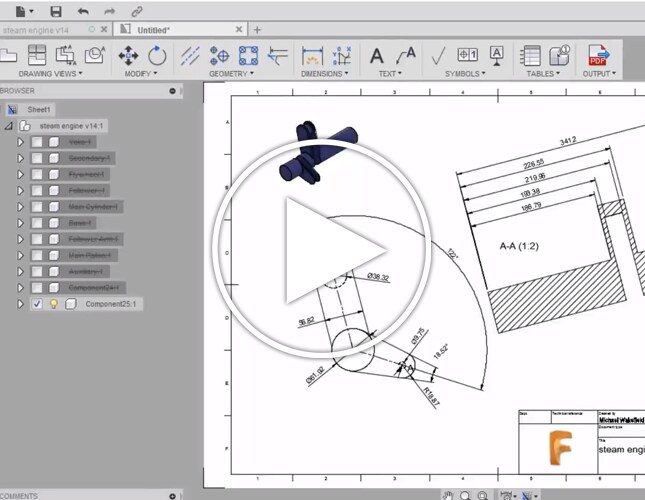The width and height of the screenshot is (645, 500).
Task: Select Sheet1 in the browser
Action: 39,108
